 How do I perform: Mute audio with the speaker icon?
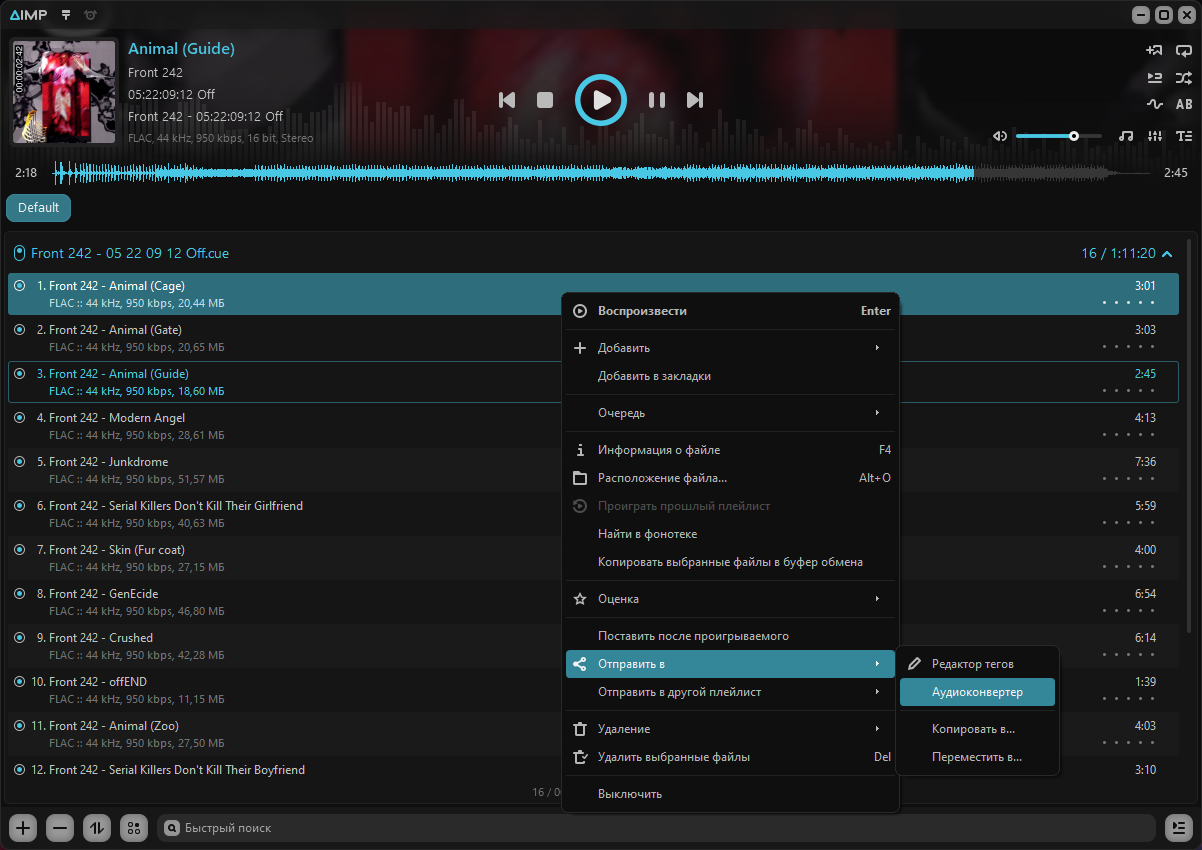[x=1000, y=136]
